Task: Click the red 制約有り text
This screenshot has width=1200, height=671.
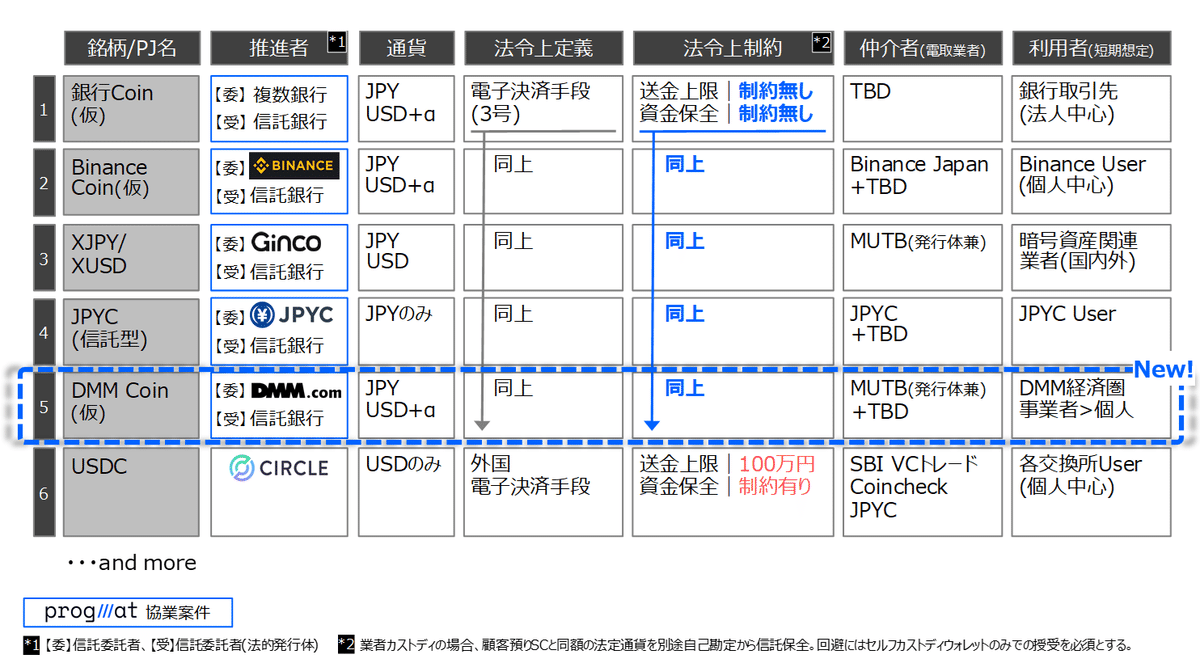Action: [x=775, y=487]
